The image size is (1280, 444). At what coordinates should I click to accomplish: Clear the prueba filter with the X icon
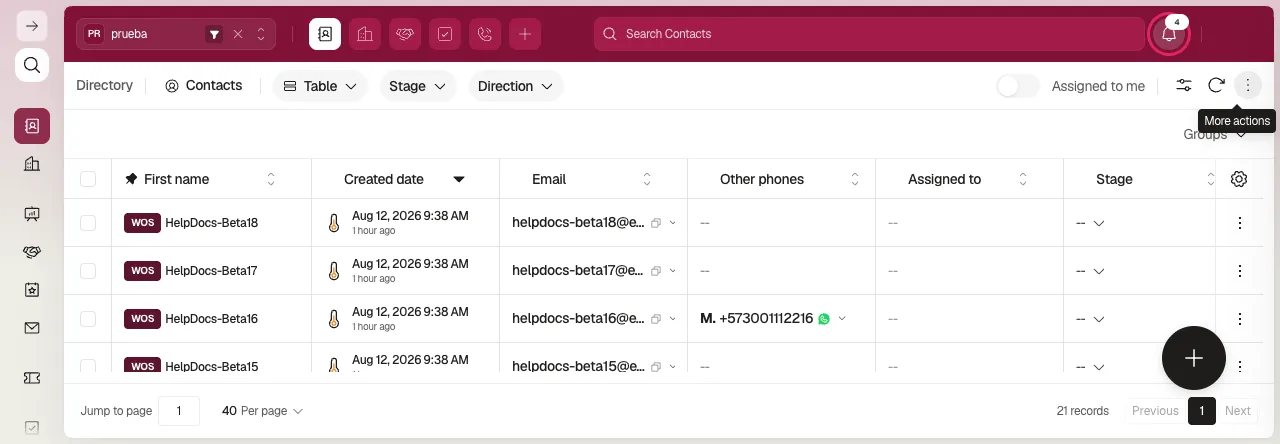[238, 34]
